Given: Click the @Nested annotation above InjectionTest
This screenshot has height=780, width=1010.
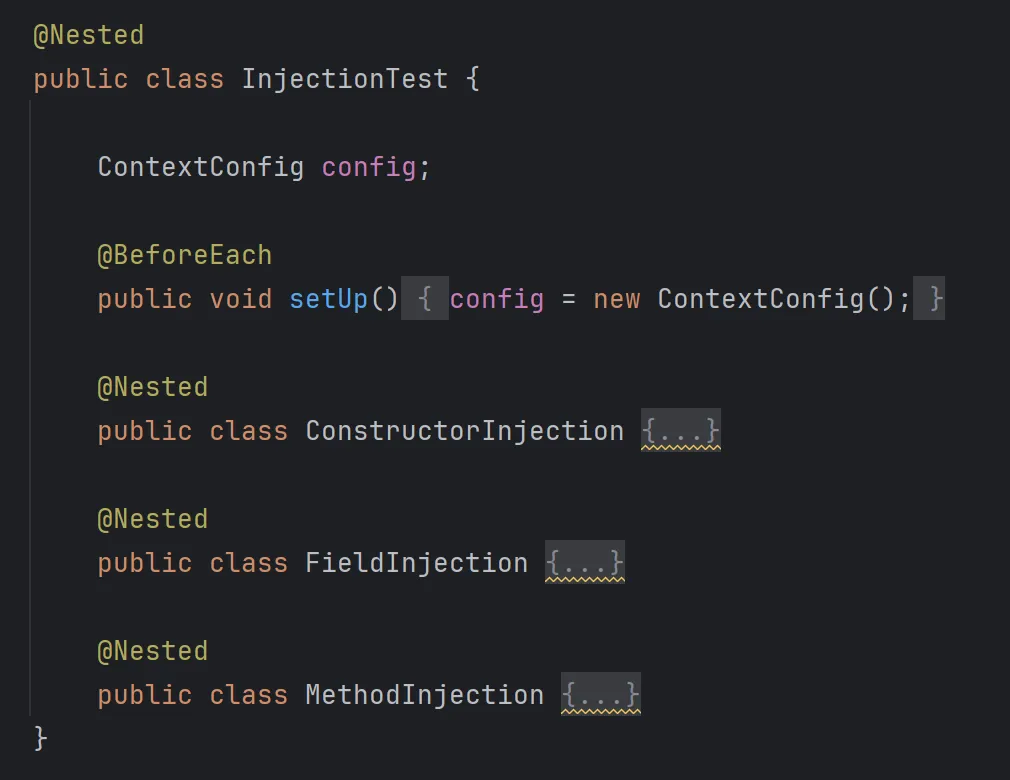Looking at the screenshot, I should tap(89, 36).
